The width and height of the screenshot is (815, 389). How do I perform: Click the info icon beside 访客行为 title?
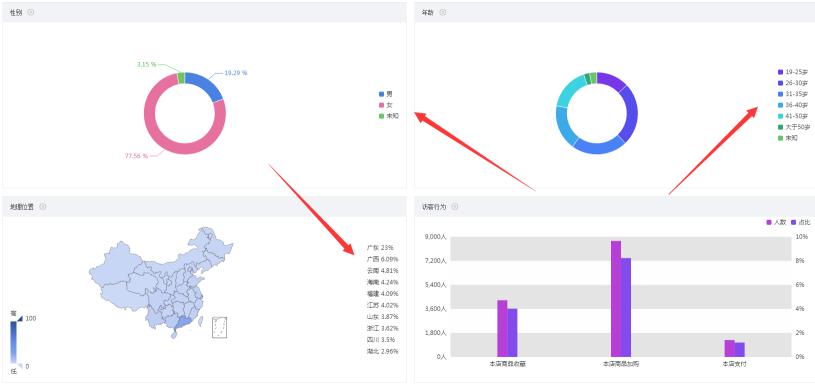pos(454,206)
